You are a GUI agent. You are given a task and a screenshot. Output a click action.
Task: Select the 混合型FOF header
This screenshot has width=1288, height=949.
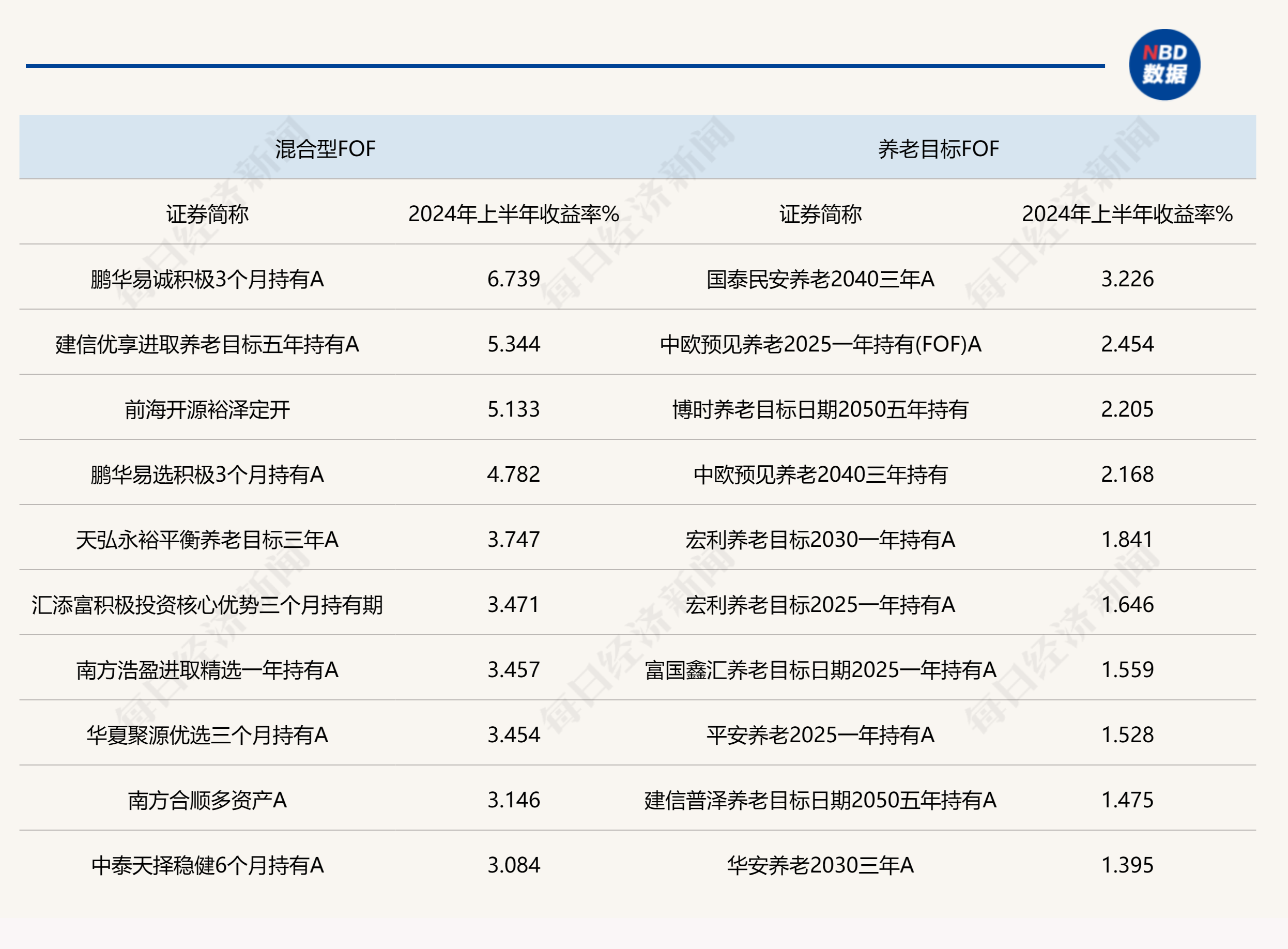click(325, 149)
